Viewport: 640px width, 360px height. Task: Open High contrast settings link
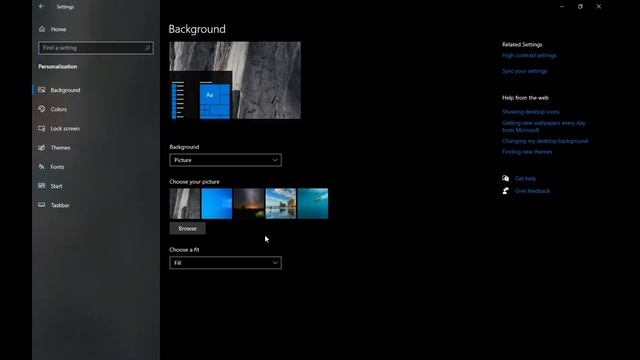(x=529, y=56)
